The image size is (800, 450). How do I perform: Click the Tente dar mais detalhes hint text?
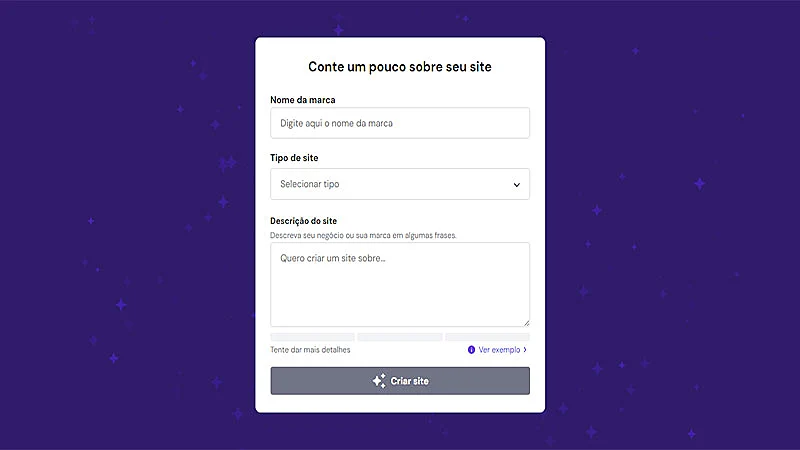[x=311, y=350]
